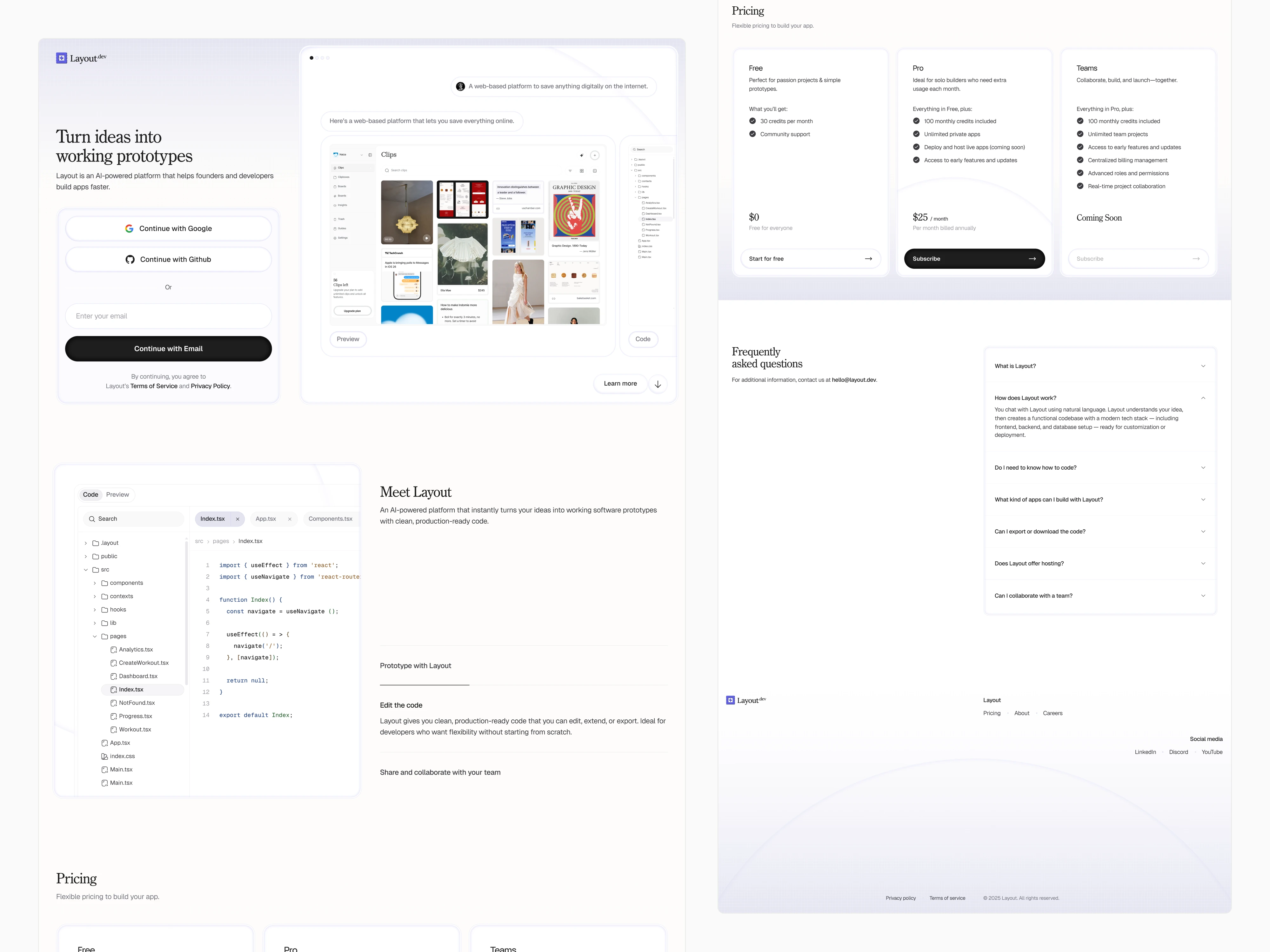The width and height of the screenshot is (1270, 952).
Task: Open the Components.tsx file tab
Action: pos(330,519)
